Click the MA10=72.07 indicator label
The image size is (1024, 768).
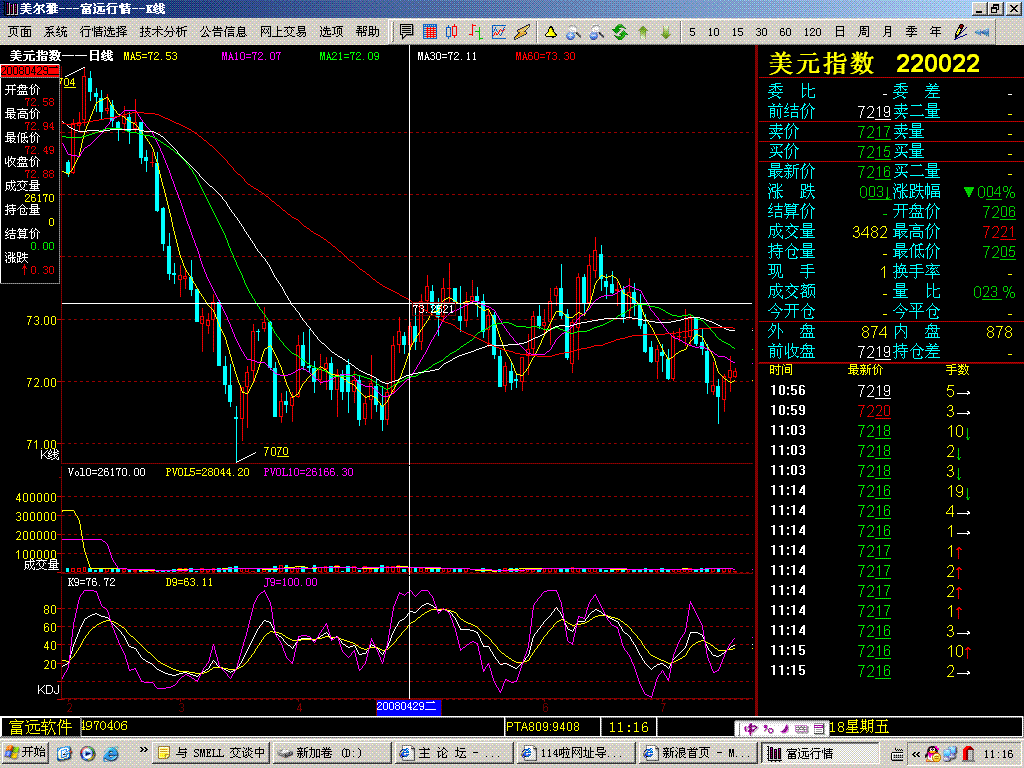[251, 56]
